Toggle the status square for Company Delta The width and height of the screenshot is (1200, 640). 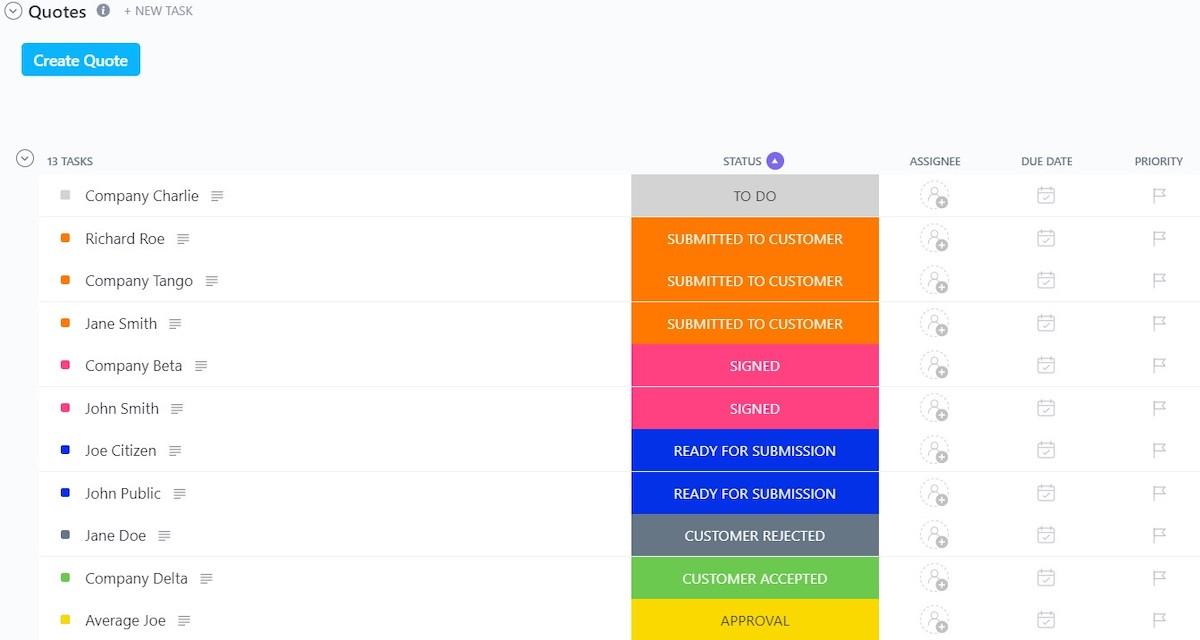click(65, 578)
